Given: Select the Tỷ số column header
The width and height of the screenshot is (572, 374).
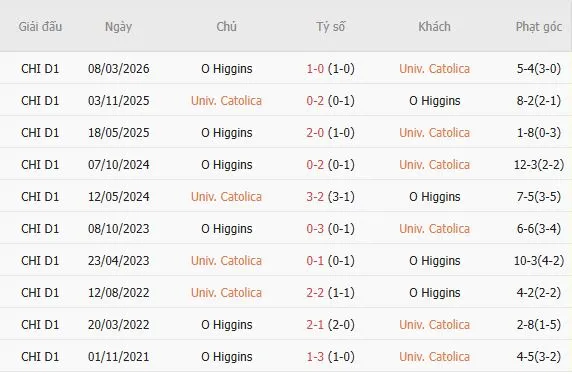Looking at the screenshot, I should point(330,27).
